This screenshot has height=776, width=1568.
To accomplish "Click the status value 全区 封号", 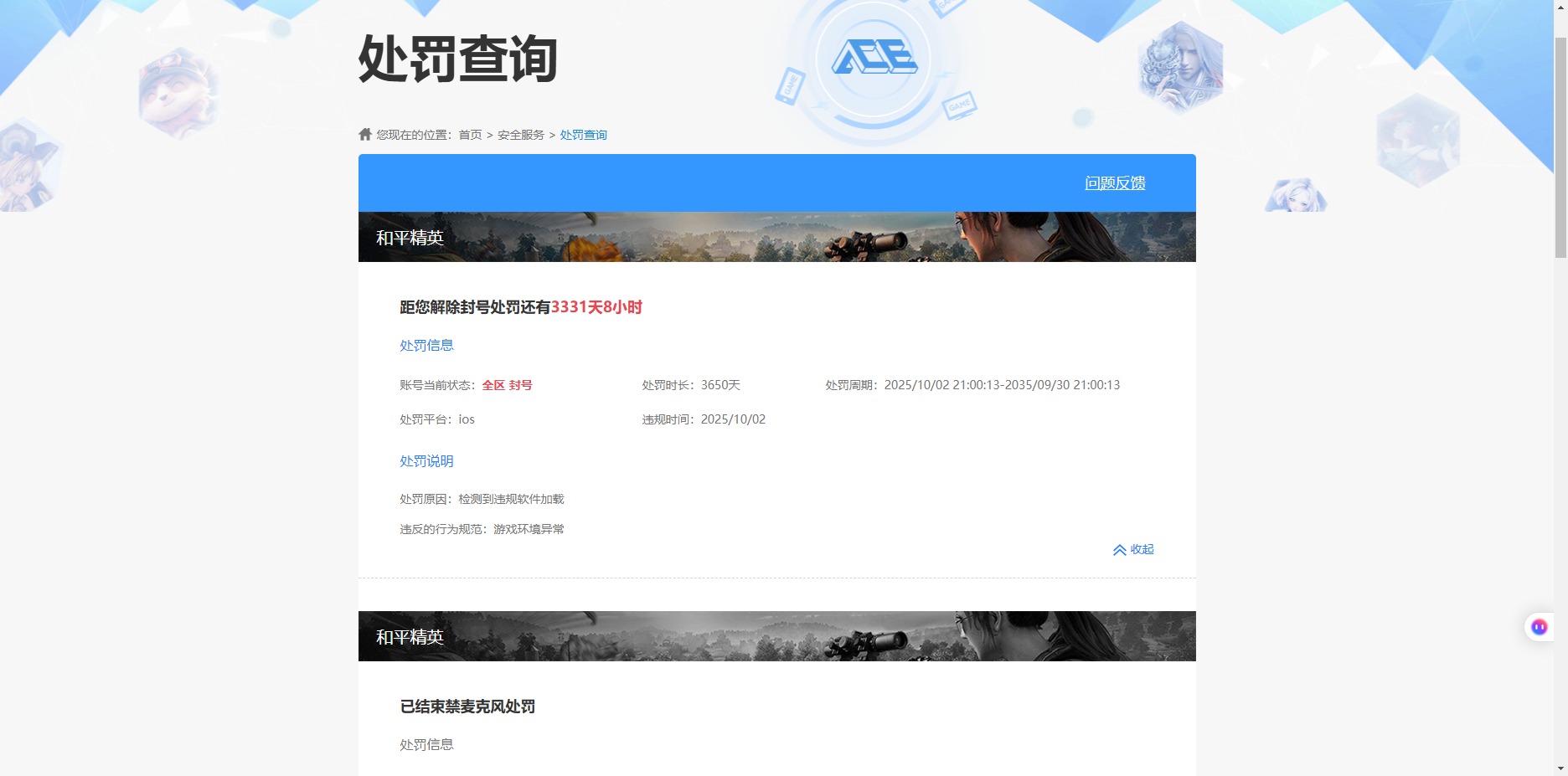I will 507,385.
